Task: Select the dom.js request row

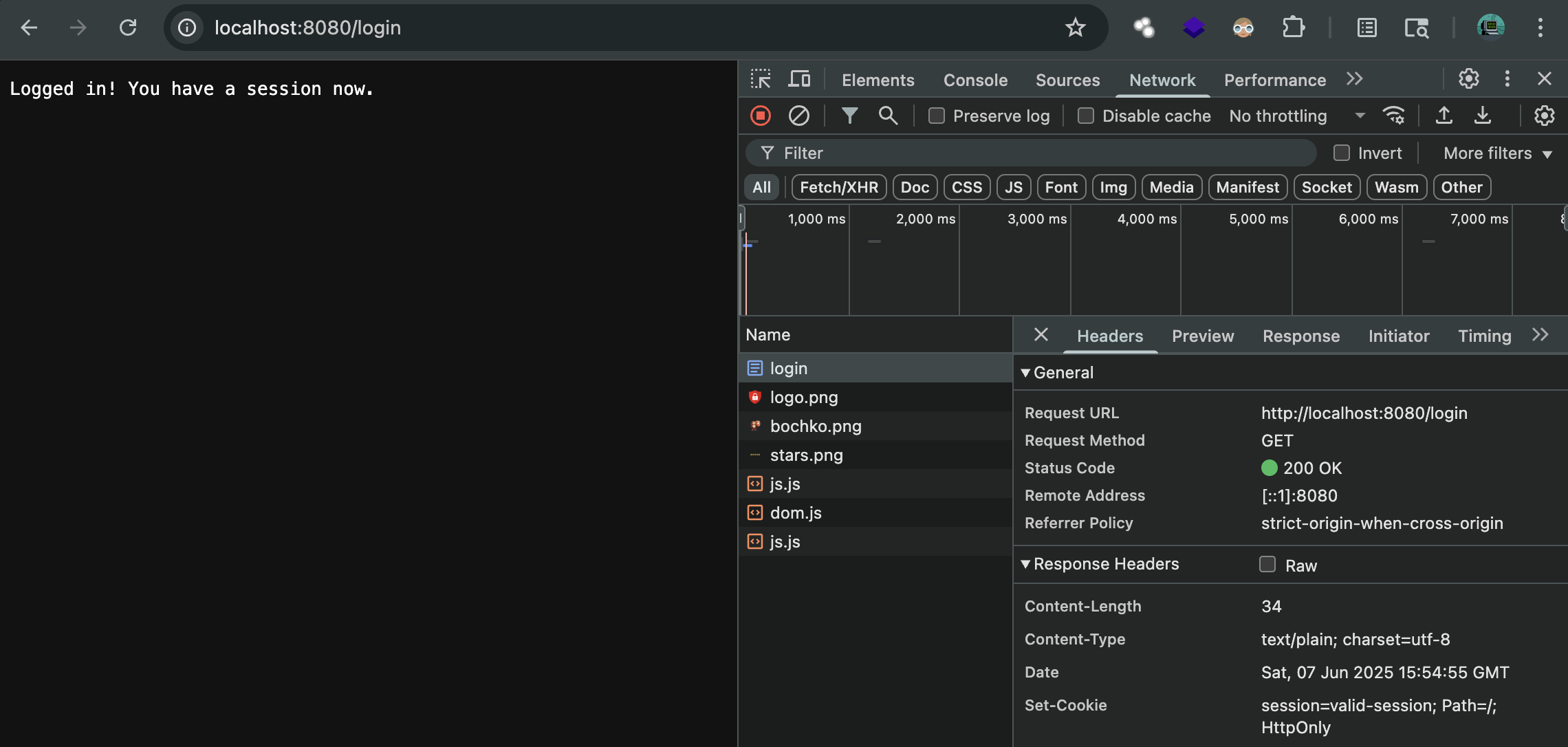Action: click(x=875, y=512)
